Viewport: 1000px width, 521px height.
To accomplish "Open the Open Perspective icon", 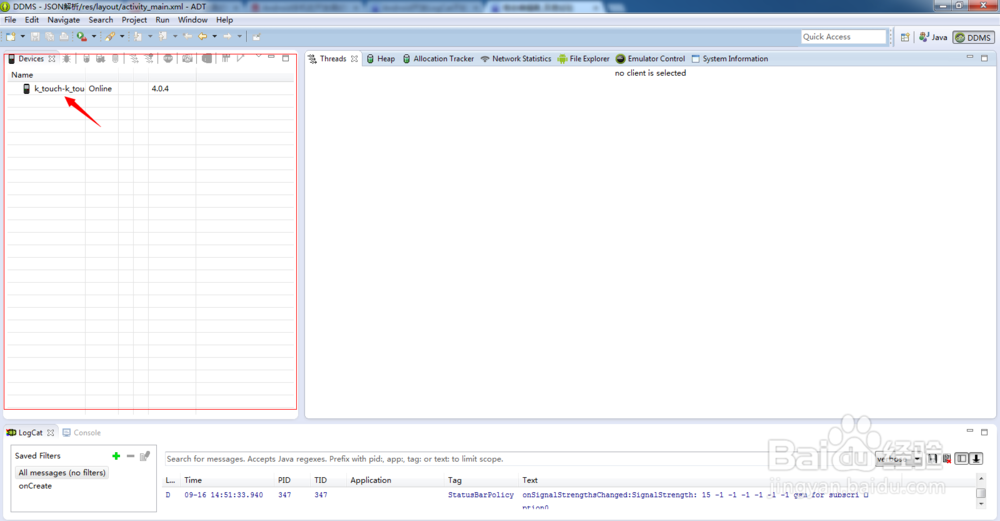I will 905,37.
